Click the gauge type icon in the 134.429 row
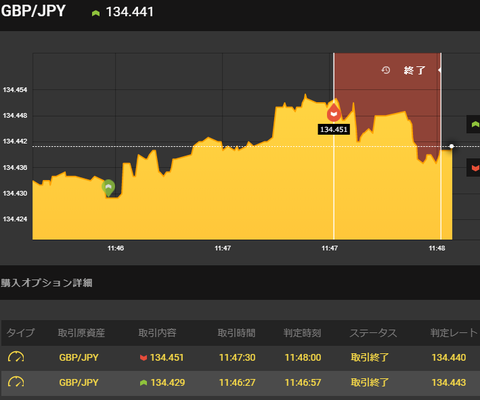Image resolution: width=480 pixels, height=400 pixels. pyautogui.click(x=16, y=382)
